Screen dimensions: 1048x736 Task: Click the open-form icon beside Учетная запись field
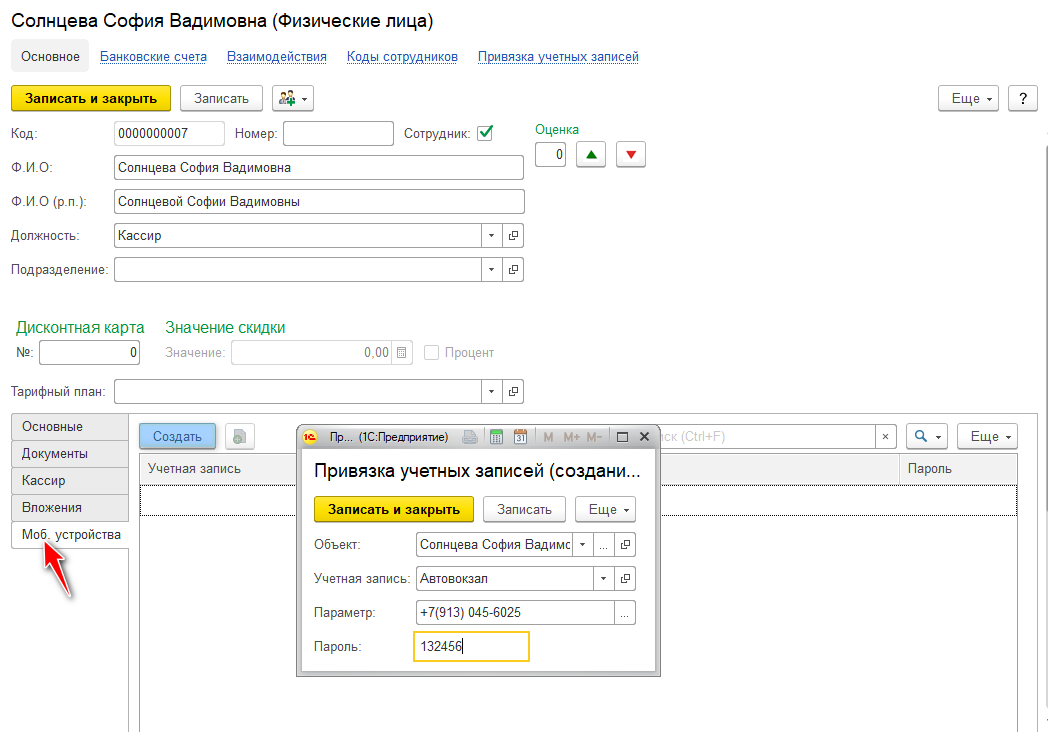click(x=626, y=578)
